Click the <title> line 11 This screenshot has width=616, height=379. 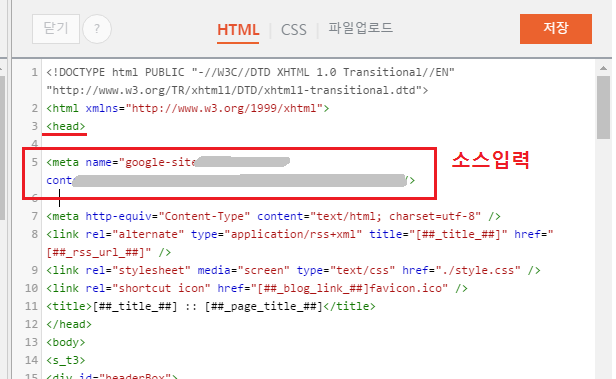(211, 306)
